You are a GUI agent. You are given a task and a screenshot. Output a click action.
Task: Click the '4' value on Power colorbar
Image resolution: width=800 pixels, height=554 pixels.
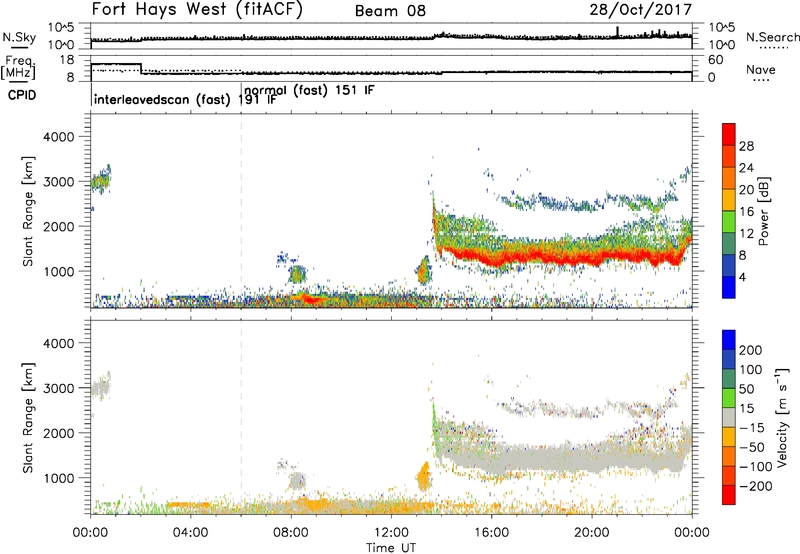tap(742, 277)
